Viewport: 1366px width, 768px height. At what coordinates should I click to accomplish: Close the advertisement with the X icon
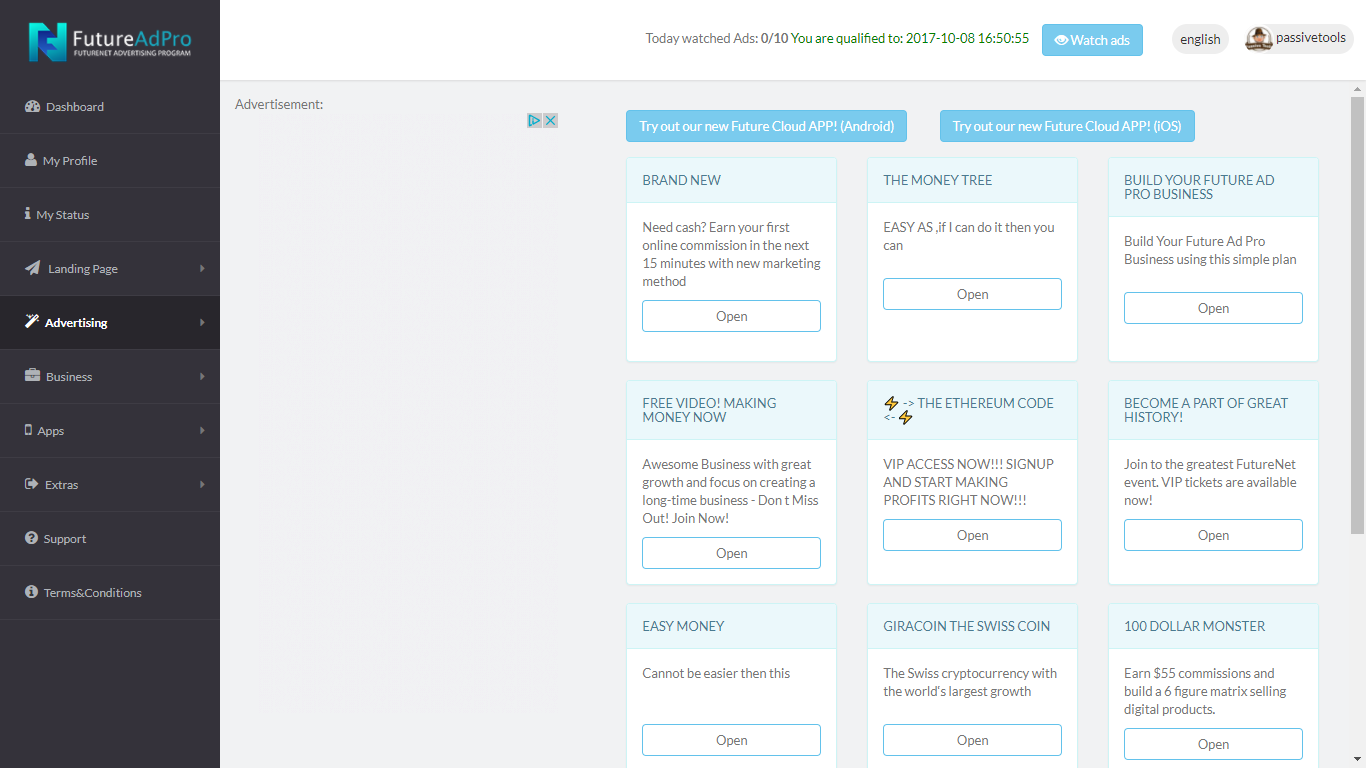550,120
